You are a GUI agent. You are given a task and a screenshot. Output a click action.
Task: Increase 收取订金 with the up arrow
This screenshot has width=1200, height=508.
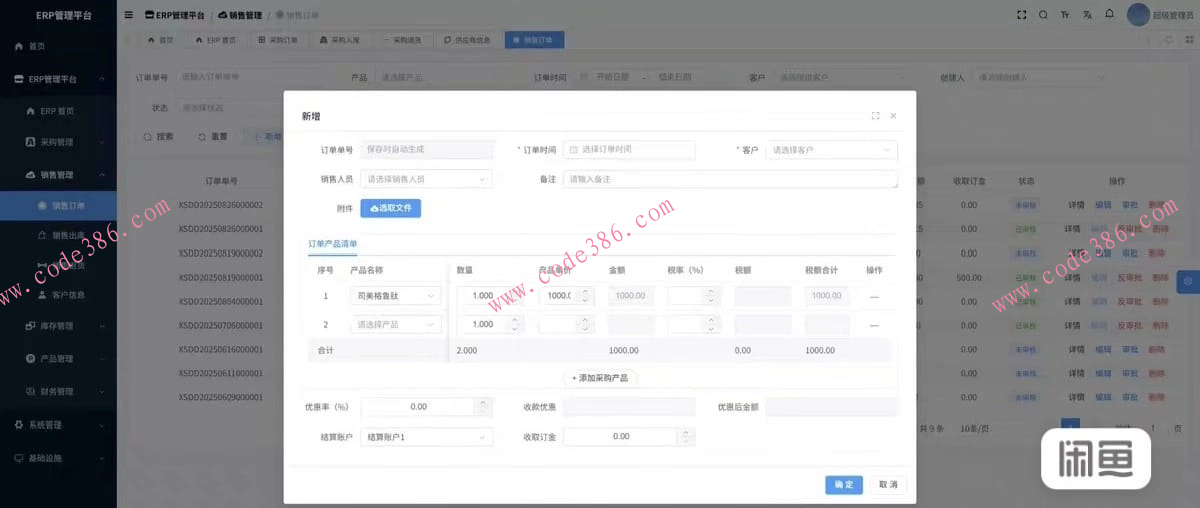tap(687, 433)
